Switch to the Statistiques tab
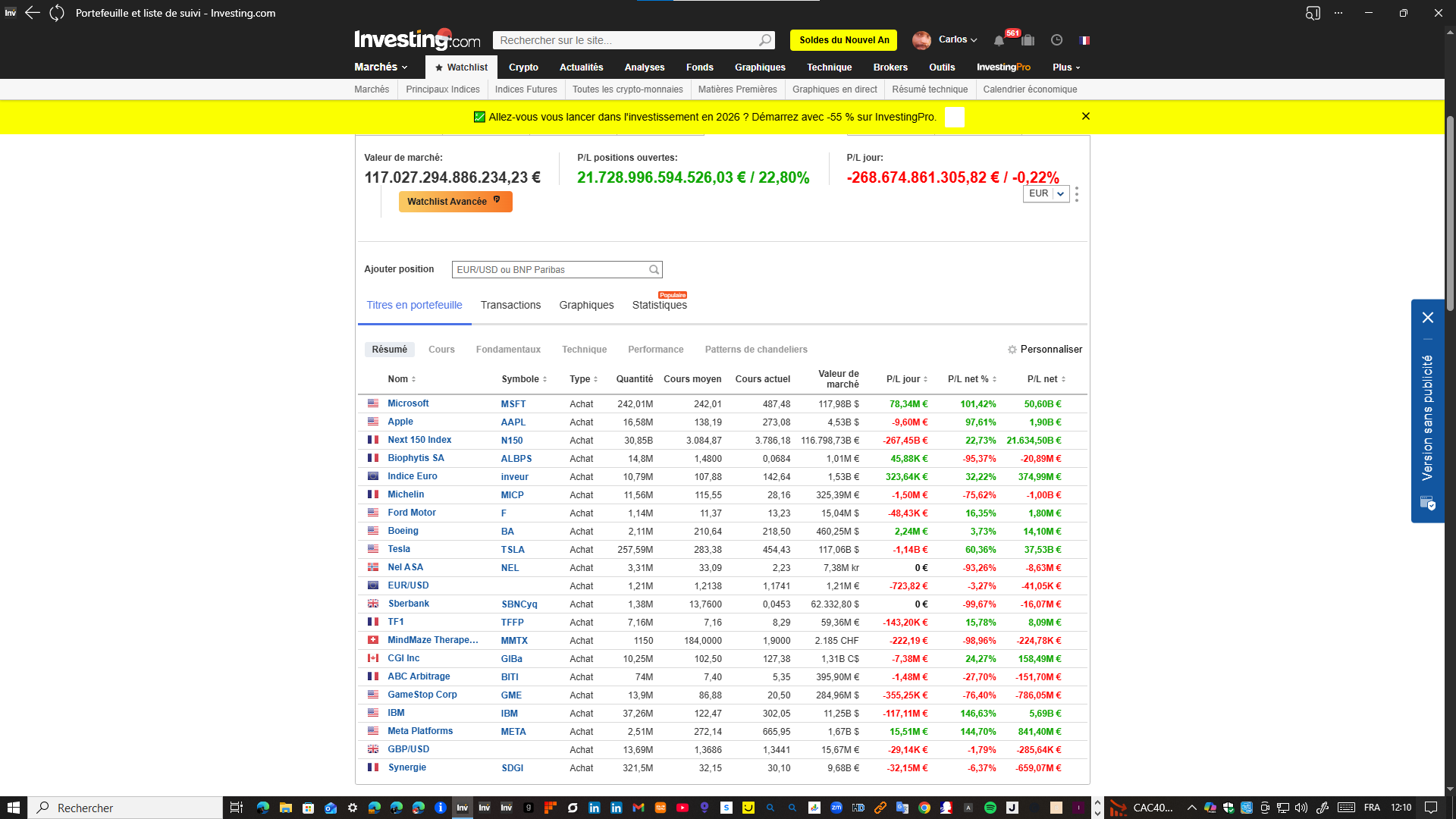Image resolution: width=1456 pixels, height=819 pixels. [x=660, y=305]
